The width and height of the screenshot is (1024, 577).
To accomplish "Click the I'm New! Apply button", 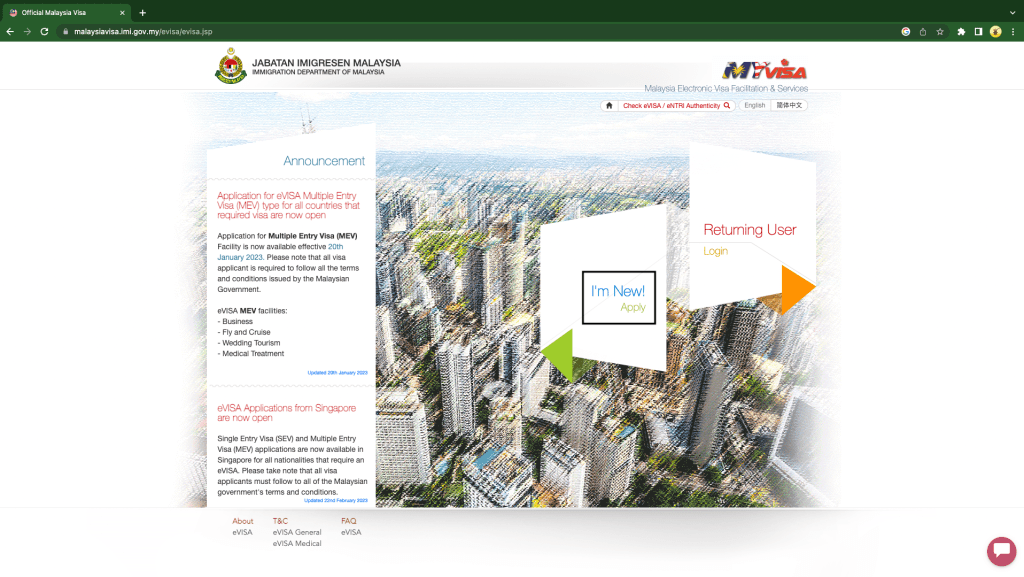I will click(x=618, y=298).
